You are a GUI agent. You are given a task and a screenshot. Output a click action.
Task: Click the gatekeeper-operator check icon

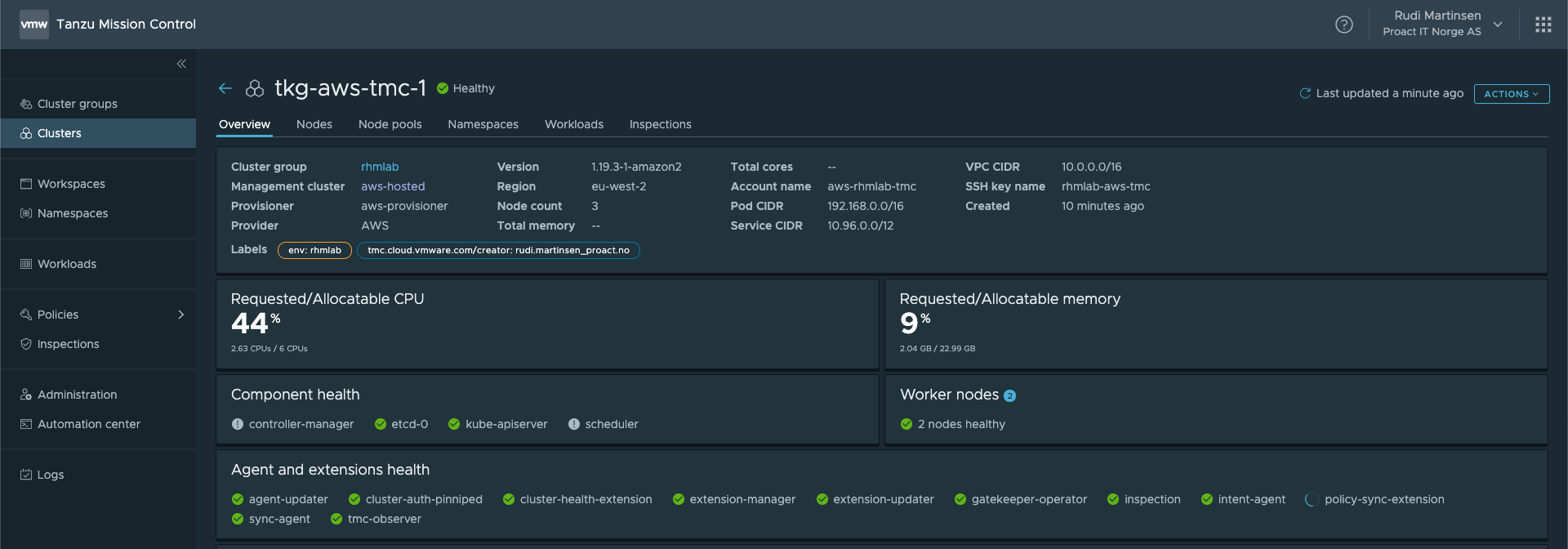pos(960,499)
